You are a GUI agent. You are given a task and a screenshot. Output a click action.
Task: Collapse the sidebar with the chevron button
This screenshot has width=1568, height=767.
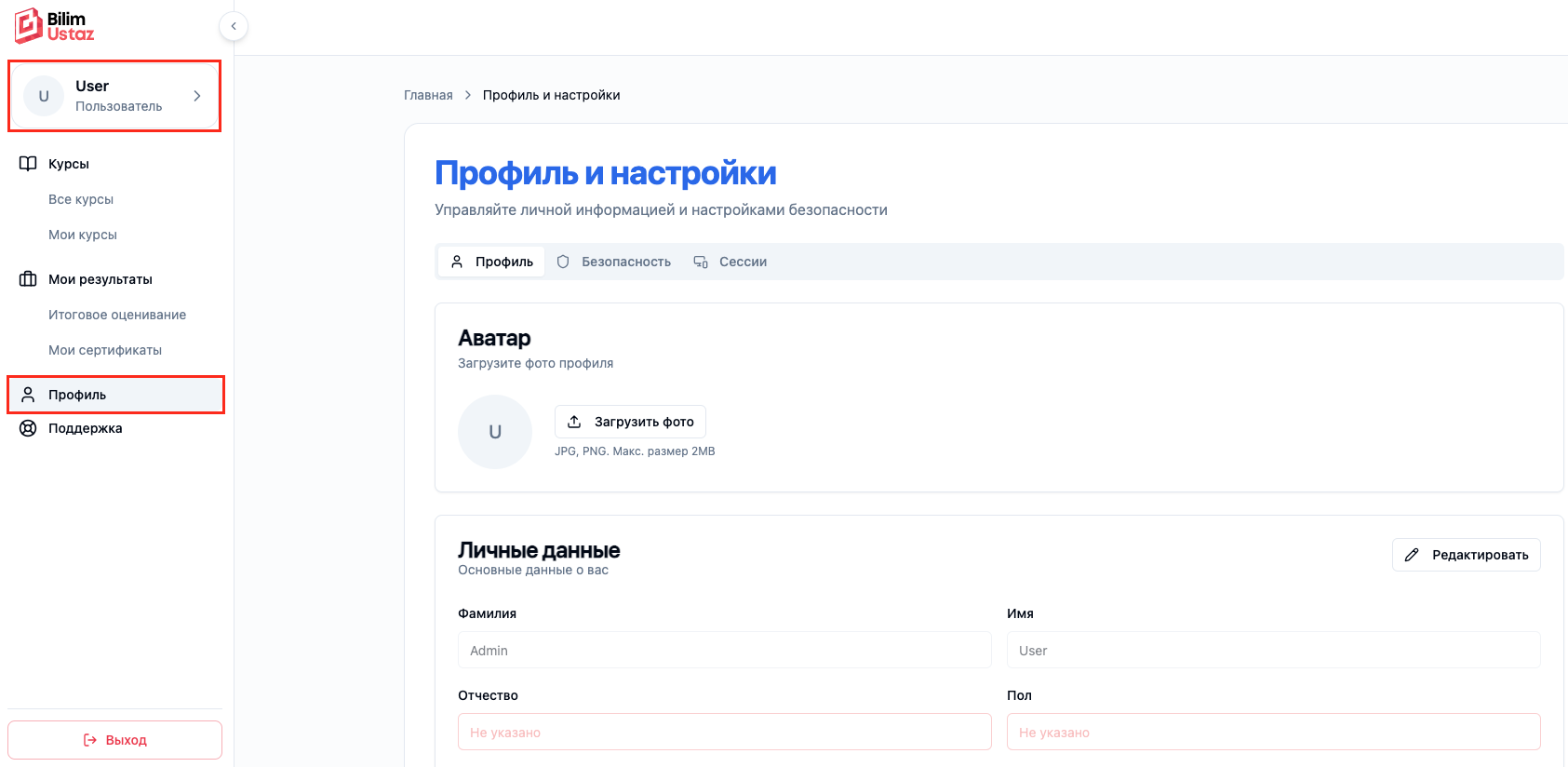point(234,26)
